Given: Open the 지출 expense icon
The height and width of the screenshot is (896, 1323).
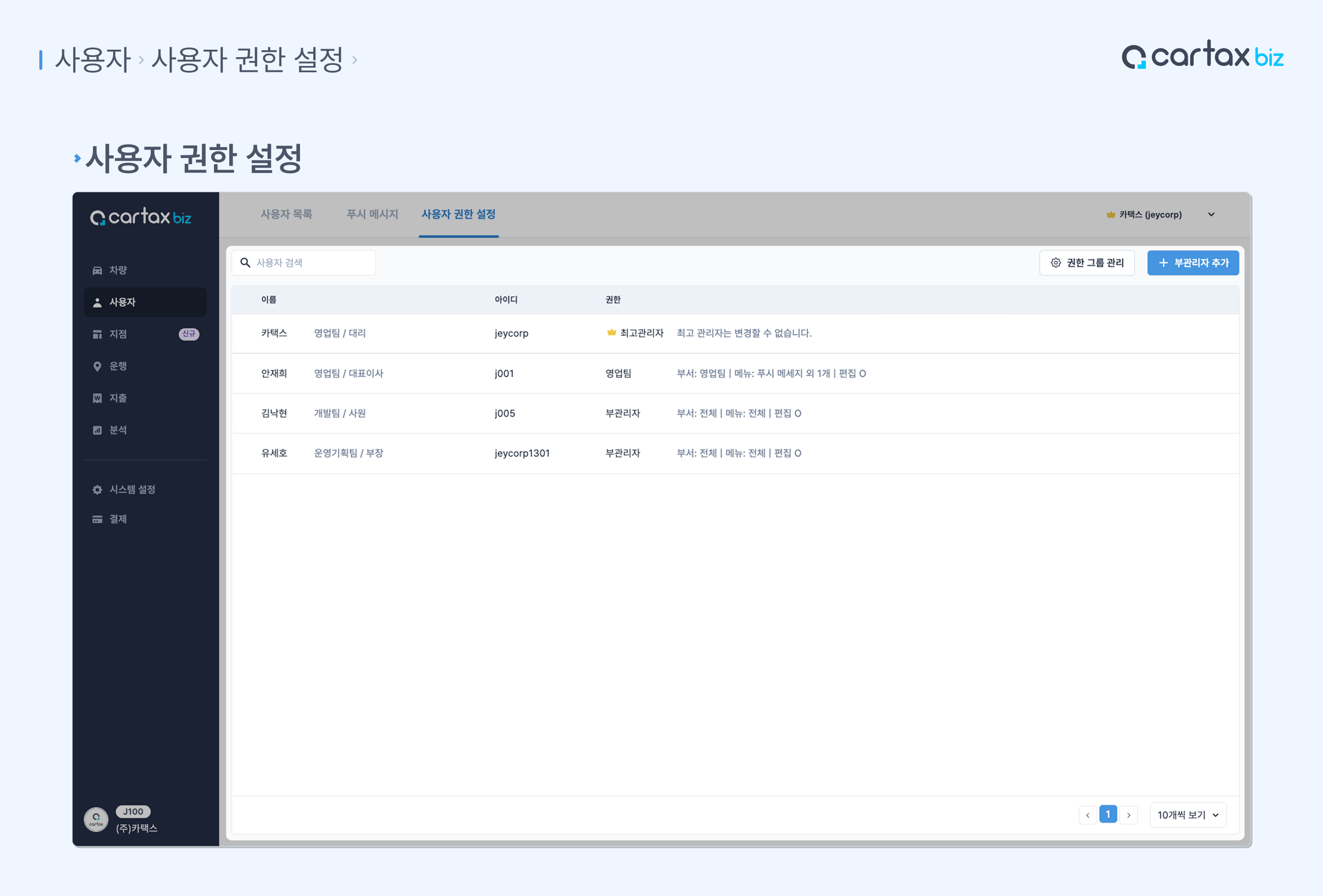Looking at the screenshot, I should (x=97, y=398).
